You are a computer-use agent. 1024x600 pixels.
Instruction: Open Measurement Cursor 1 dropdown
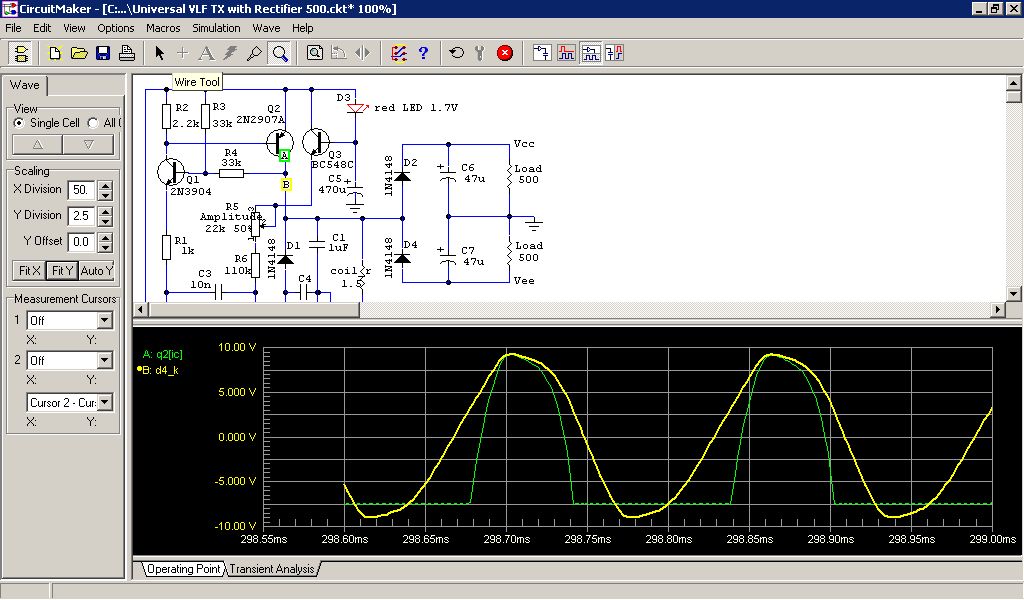104,321
